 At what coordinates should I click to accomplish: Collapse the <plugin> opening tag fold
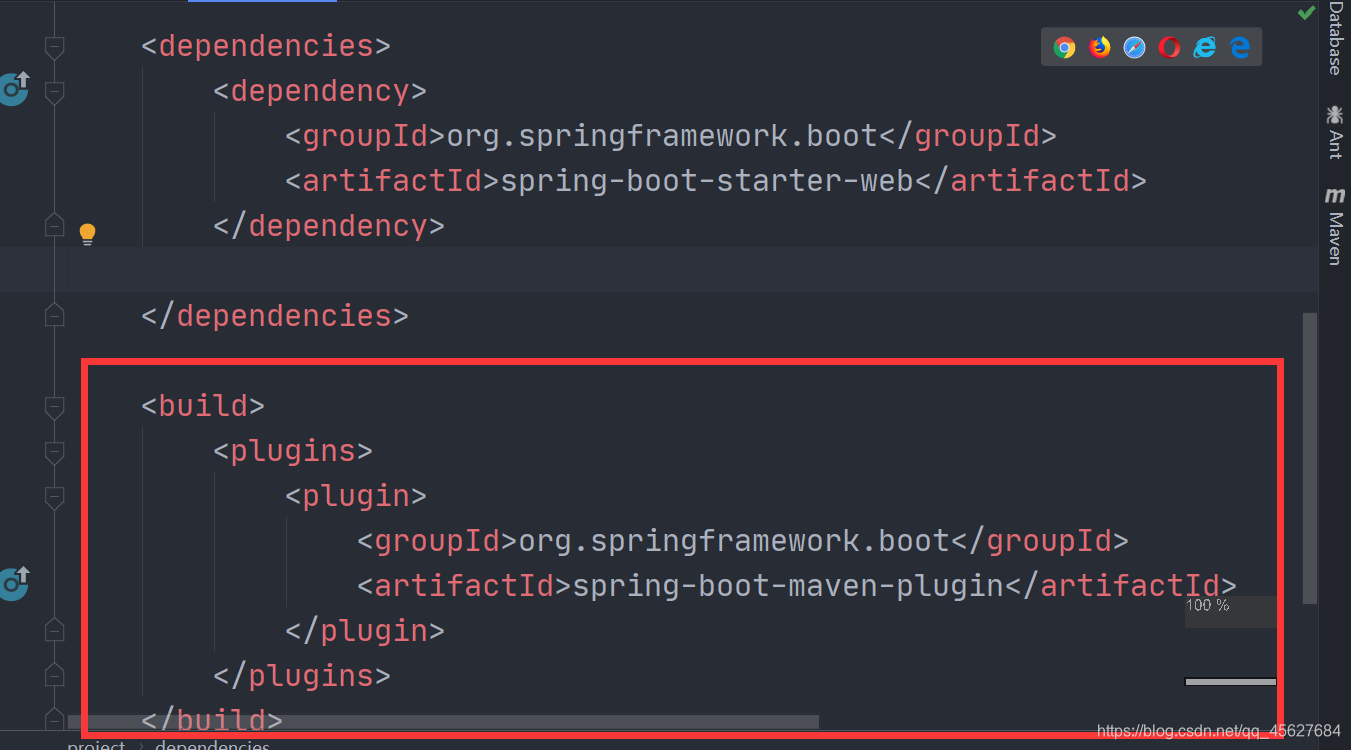click(55, 497)
